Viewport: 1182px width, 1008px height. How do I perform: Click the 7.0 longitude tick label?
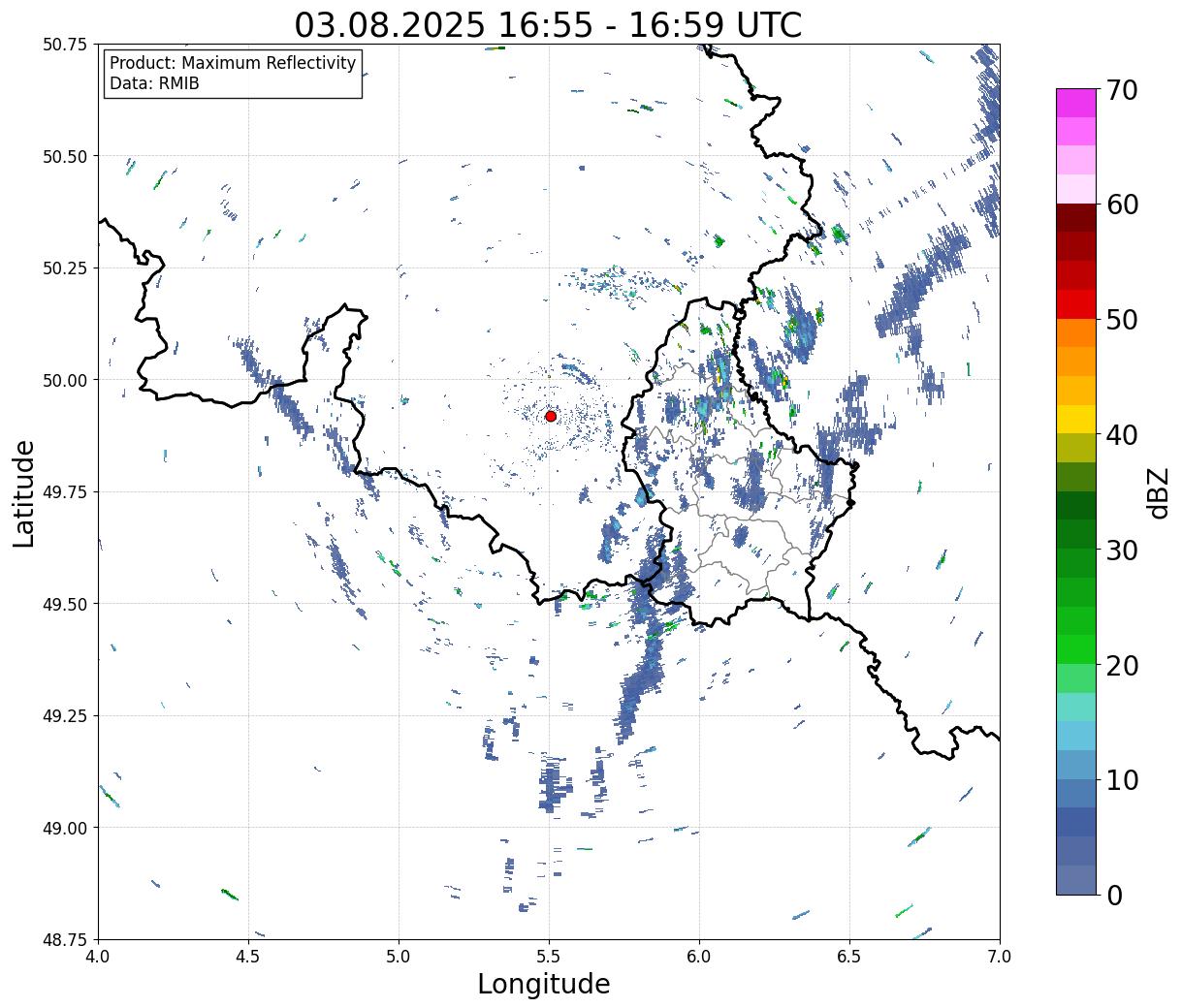click(1000, 957)
